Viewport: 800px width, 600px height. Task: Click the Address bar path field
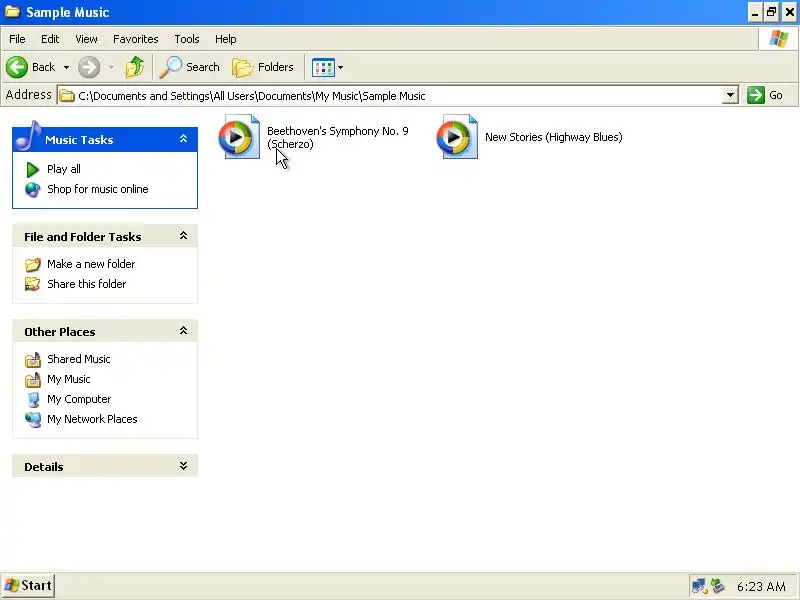(x=390, y=96)
